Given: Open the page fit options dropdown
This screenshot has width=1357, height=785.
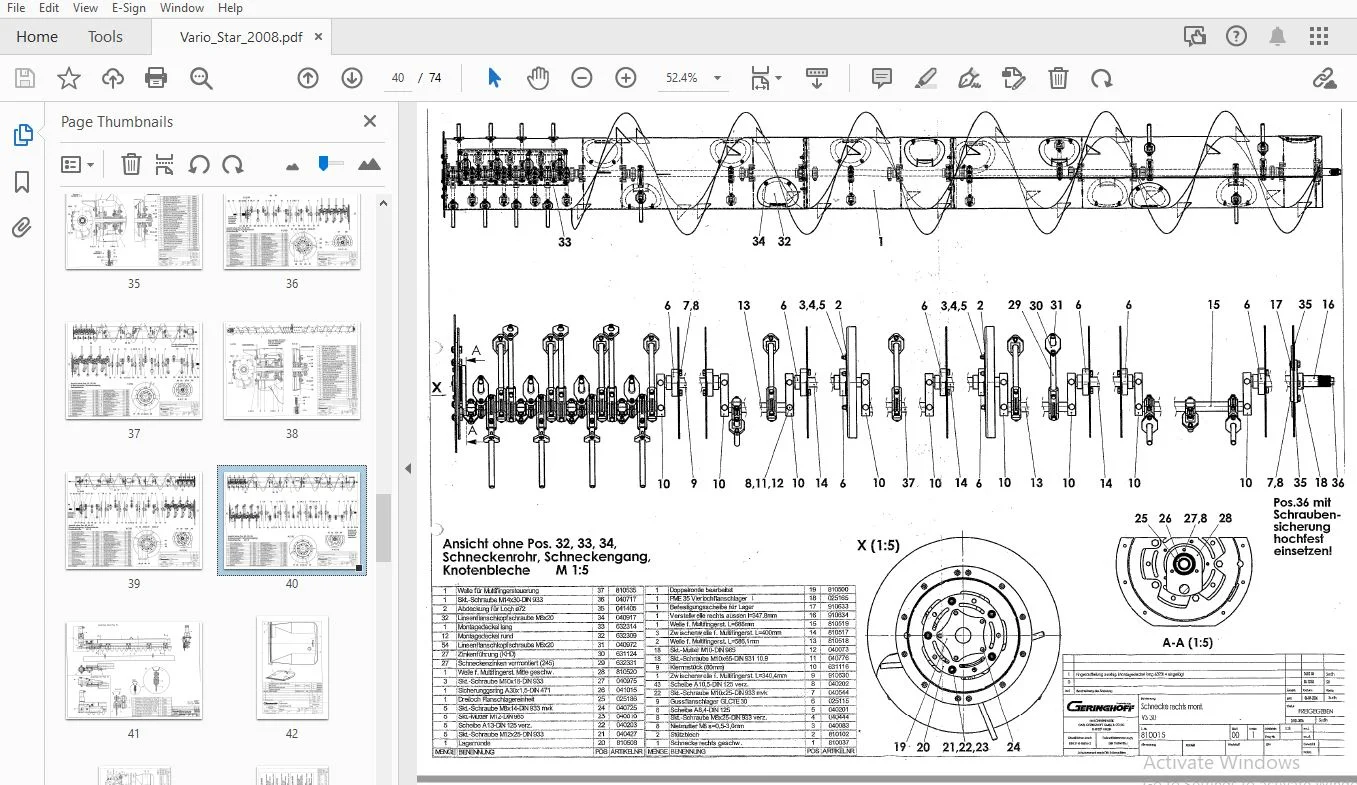Looking at the screenshot, I should pyautogui.click(x=766, y=78).
